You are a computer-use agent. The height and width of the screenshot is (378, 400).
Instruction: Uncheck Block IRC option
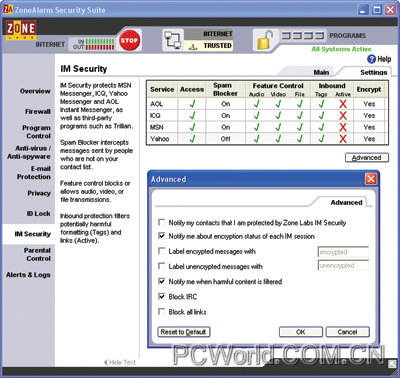(x=162, y=296)
